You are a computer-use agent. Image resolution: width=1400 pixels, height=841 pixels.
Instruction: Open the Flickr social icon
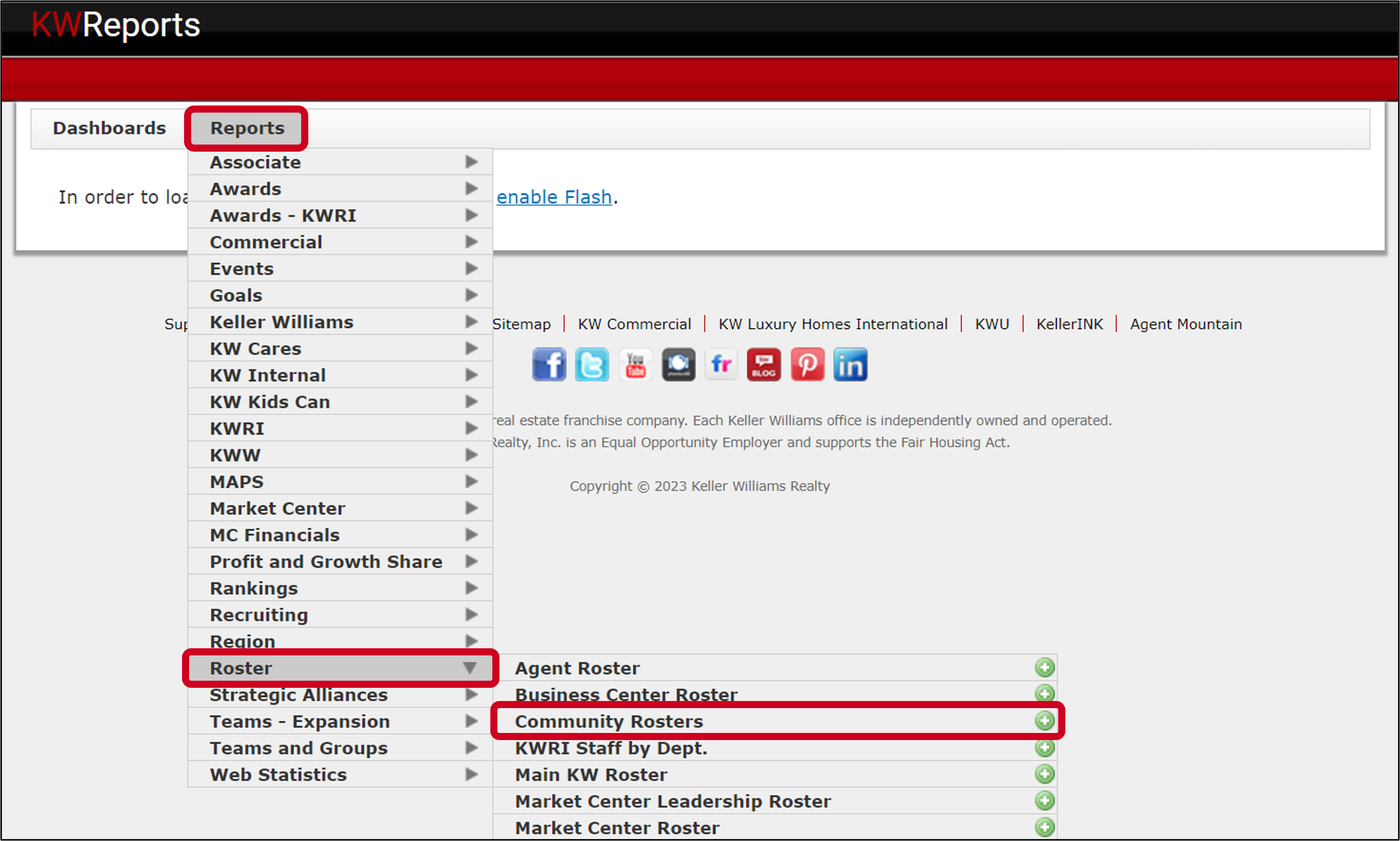tap(721, 364)
